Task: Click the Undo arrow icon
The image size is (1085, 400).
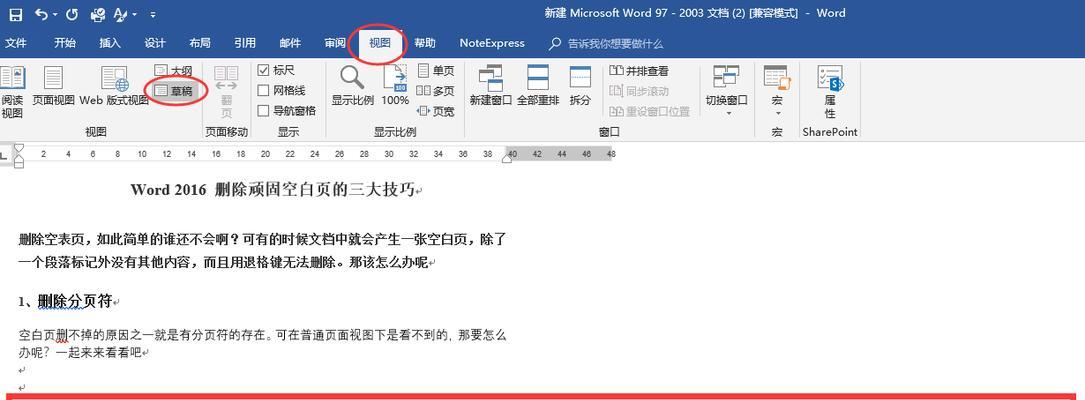Action: point(42,14)
